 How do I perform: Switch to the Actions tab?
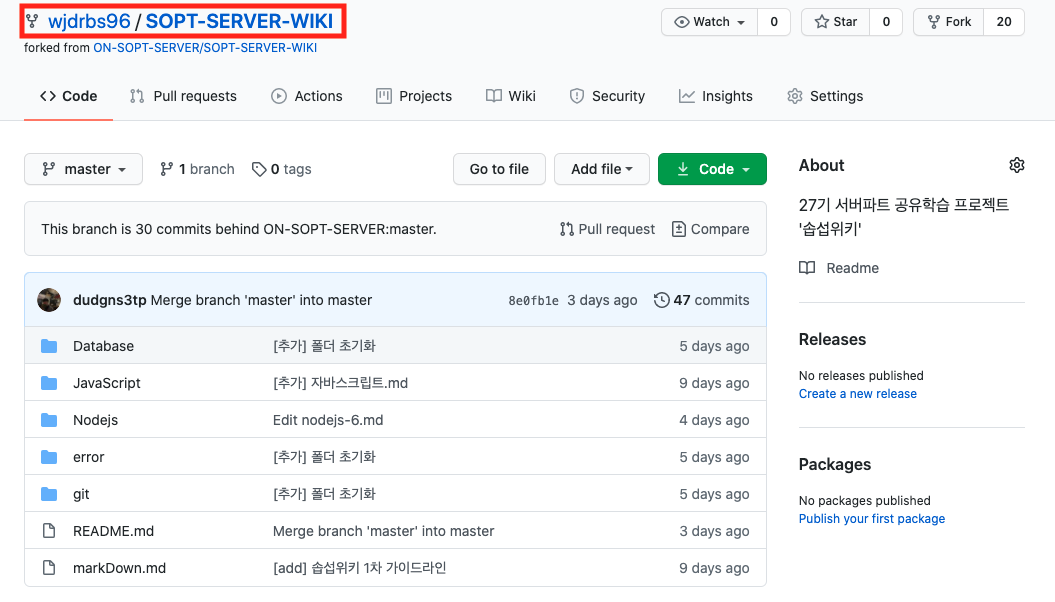click(307, 96)
